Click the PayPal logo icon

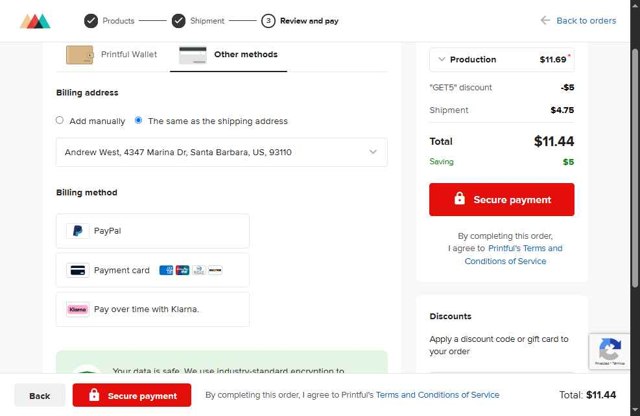pos(77,231)
